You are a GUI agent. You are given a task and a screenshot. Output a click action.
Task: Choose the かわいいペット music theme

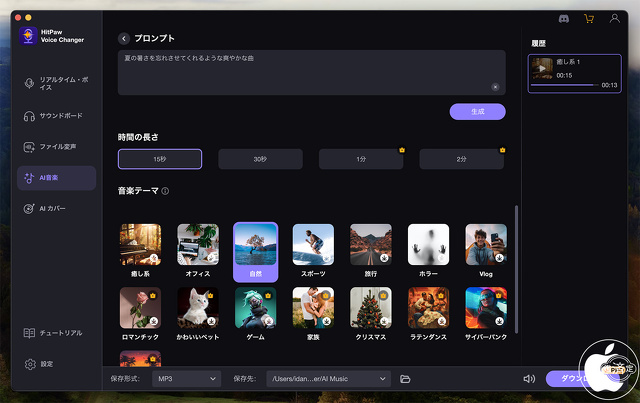(x=198, y=314)
